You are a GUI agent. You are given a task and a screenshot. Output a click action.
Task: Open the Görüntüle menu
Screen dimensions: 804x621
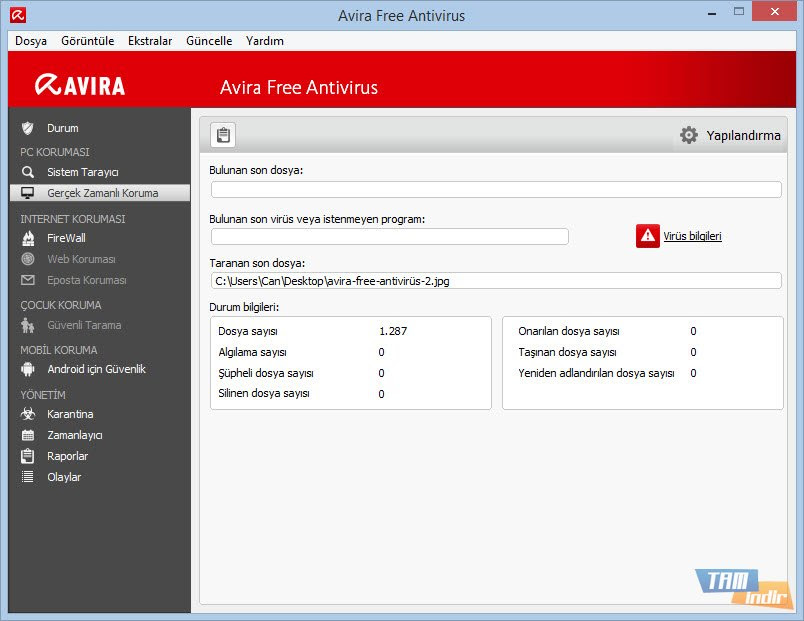(88, 41)
